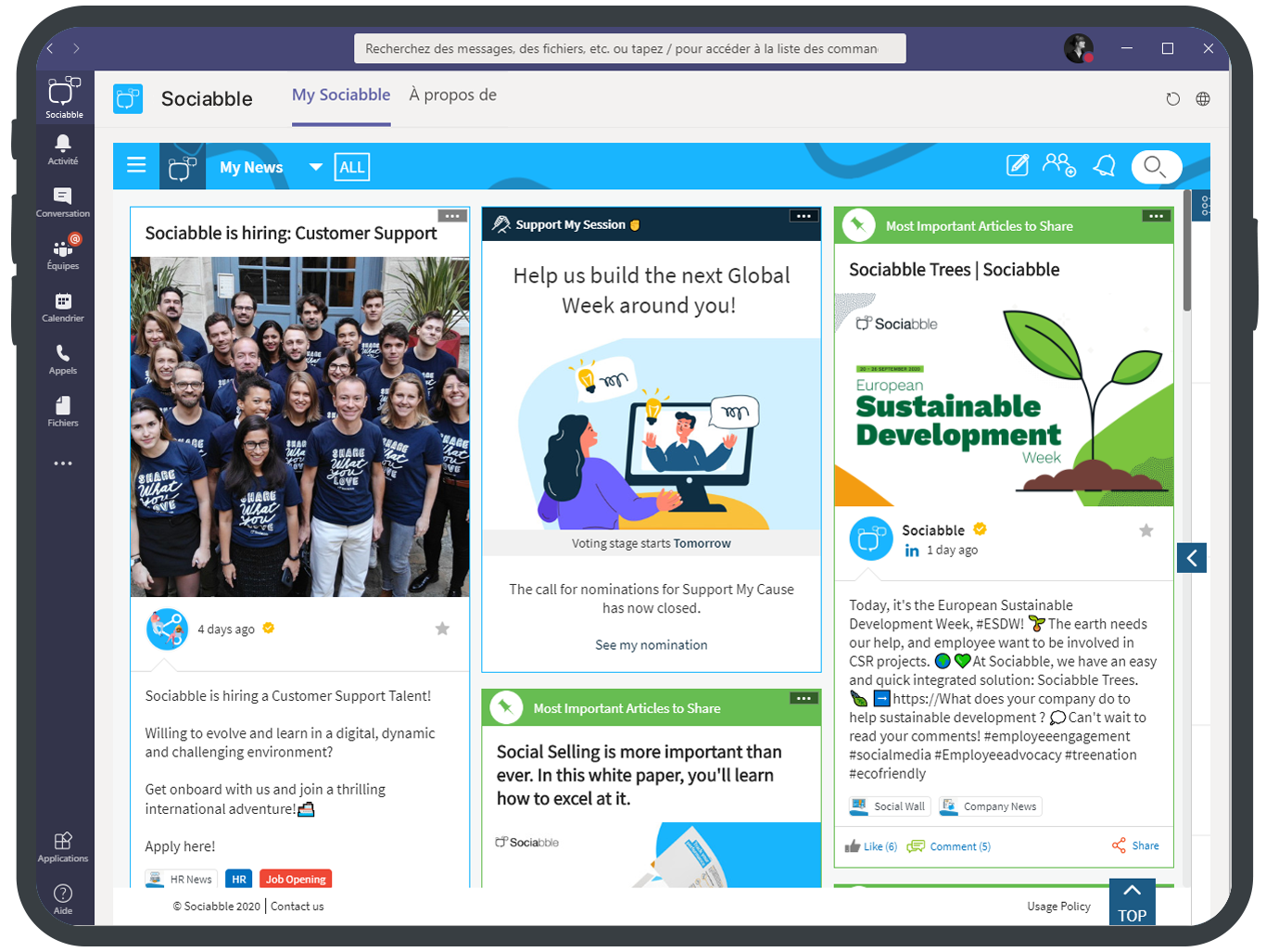Click See my nomination link
The height and width of the screenshot is (952, 1266).
(x=652, y=645)
